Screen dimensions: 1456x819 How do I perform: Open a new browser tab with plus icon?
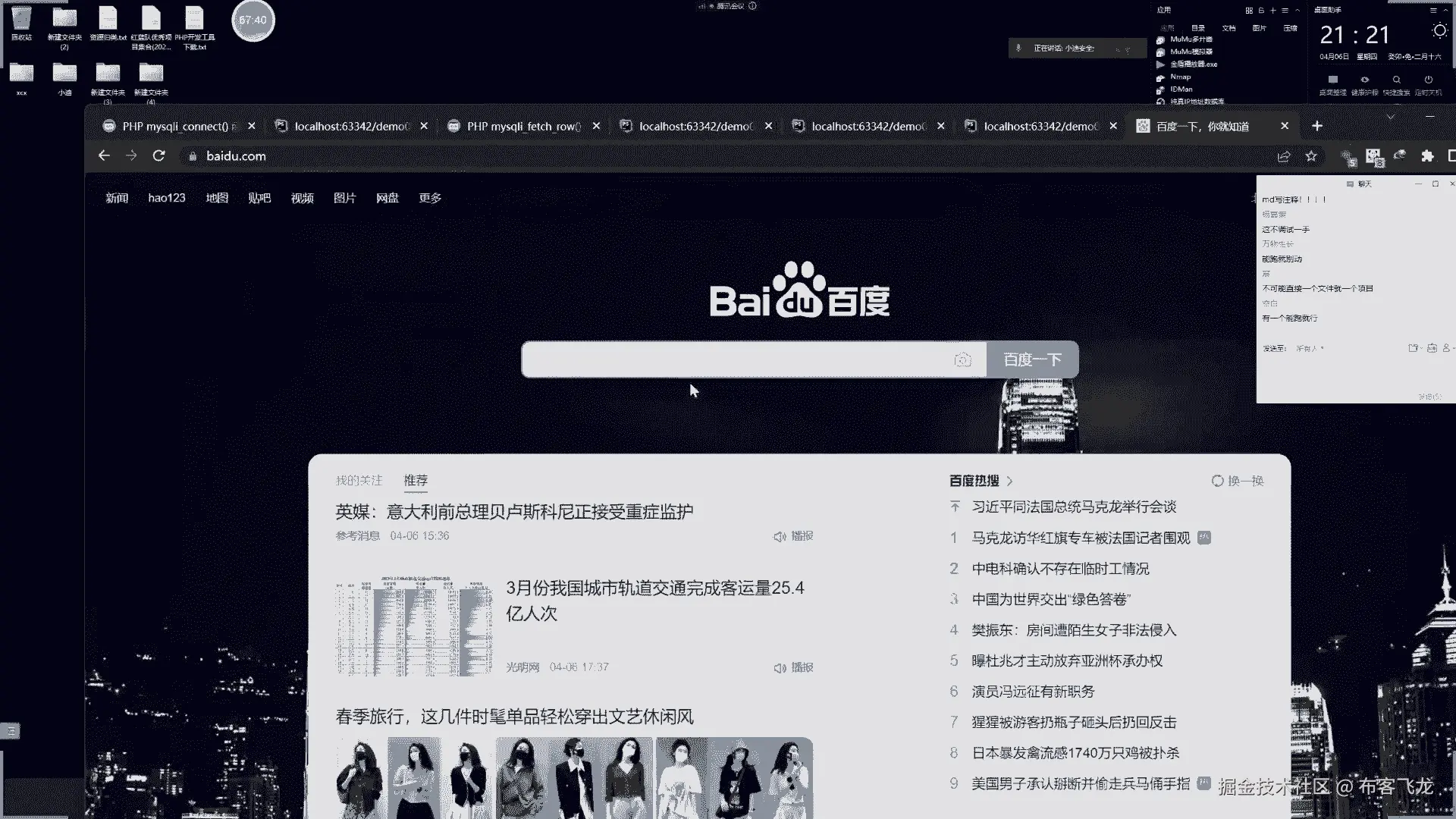coord(1317,126)
